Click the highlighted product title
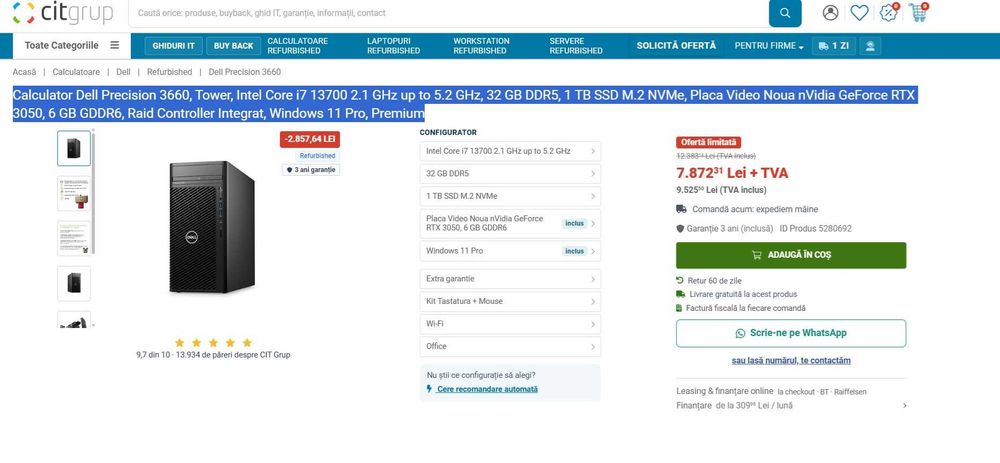The height and width of the screenshot is (463, 1000). (465, 105)
